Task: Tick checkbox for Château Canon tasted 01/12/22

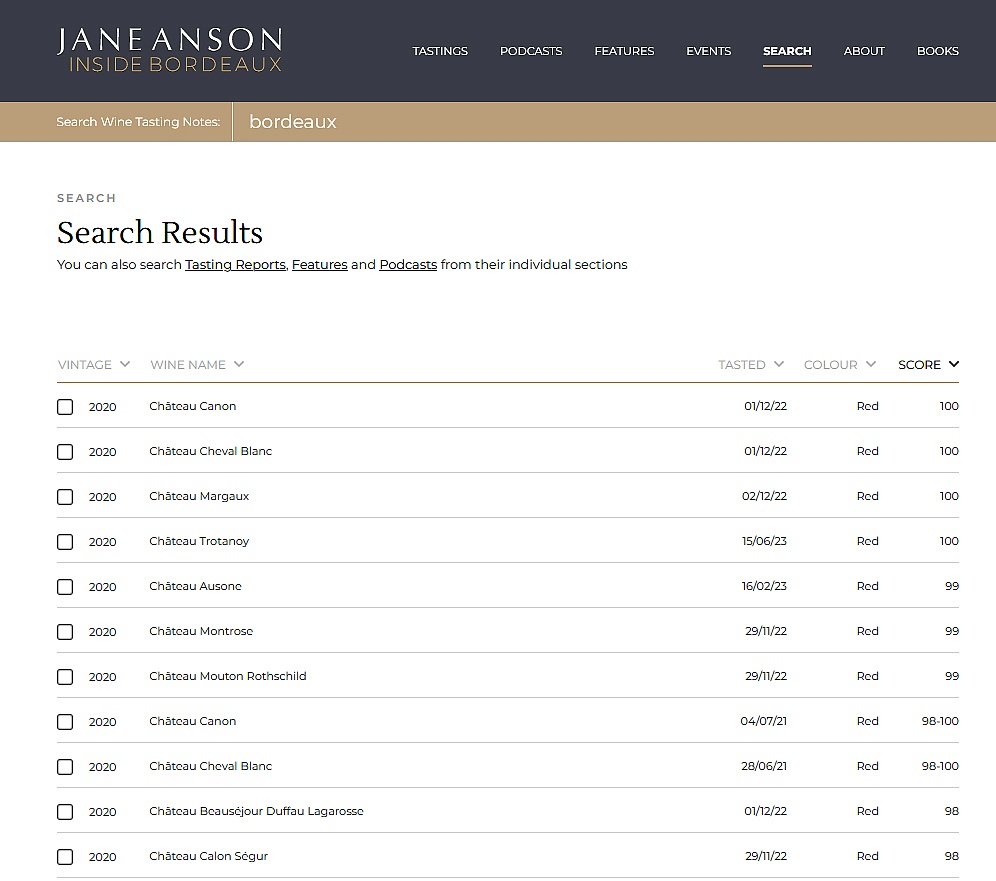Action: click(x=65, y=407)
